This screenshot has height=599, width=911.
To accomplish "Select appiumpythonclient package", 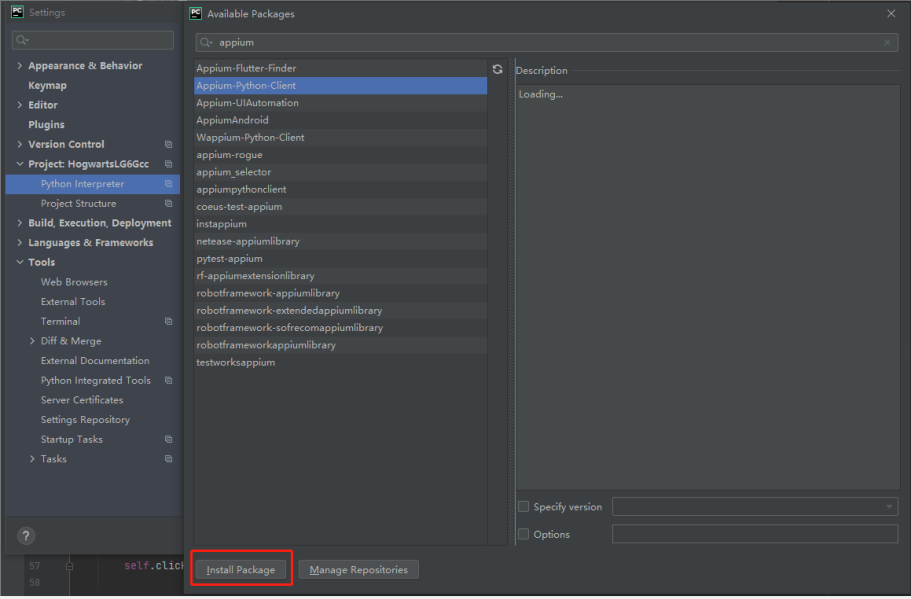I will click(340, 189).
